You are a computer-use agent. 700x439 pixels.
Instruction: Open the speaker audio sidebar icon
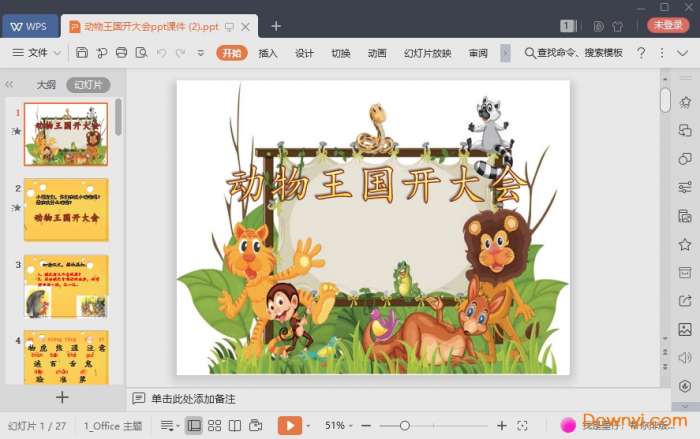[685, 358]
